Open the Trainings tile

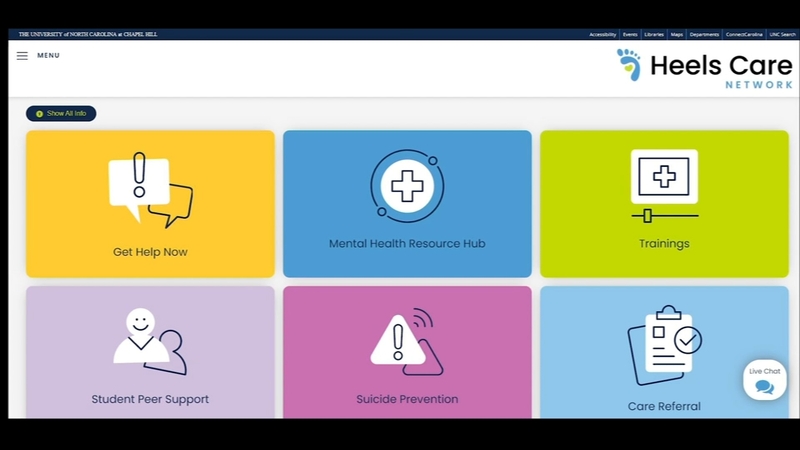pyautogui.click(x=664, y=204)
